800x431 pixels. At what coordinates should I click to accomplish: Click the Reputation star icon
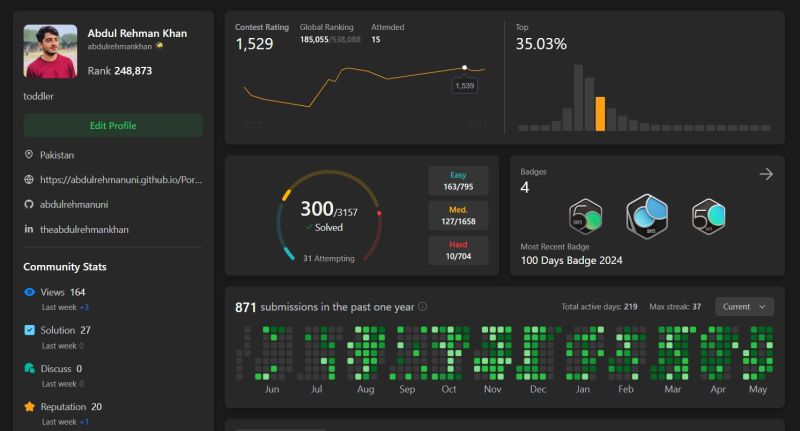coord(30,407)
